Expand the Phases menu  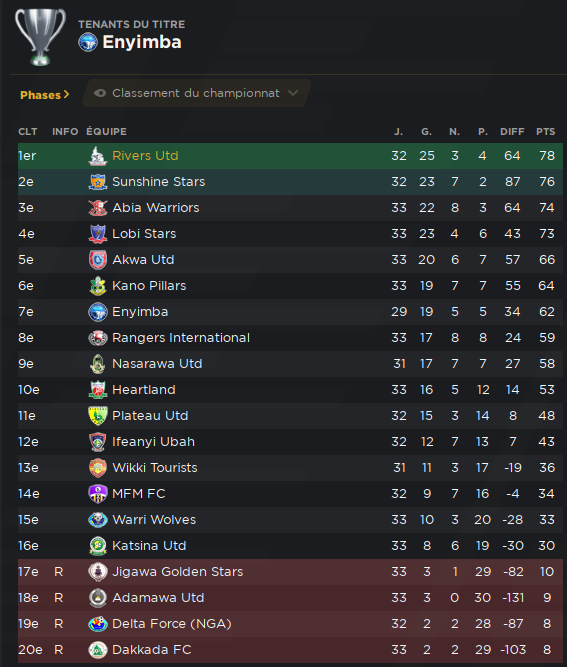coord(45,95)
